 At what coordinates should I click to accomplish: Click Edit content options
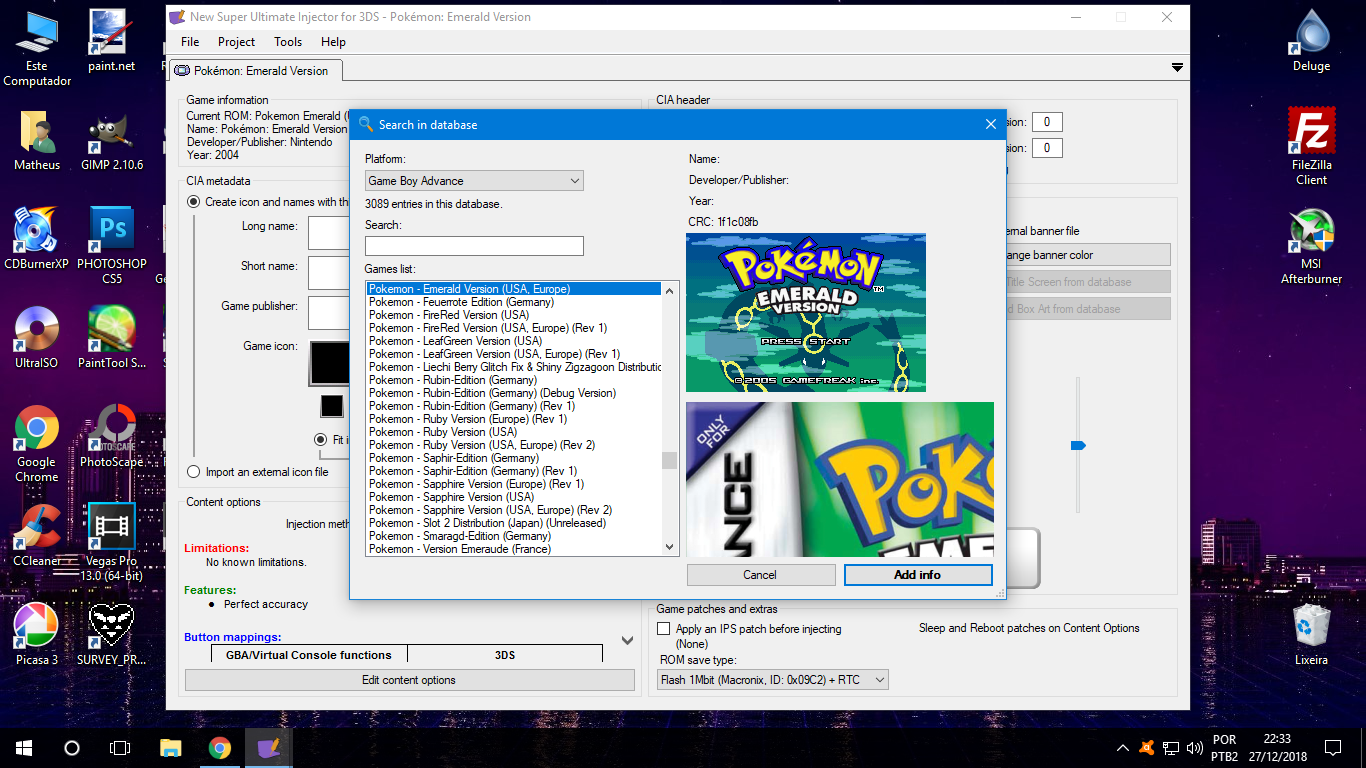[409, 679]
